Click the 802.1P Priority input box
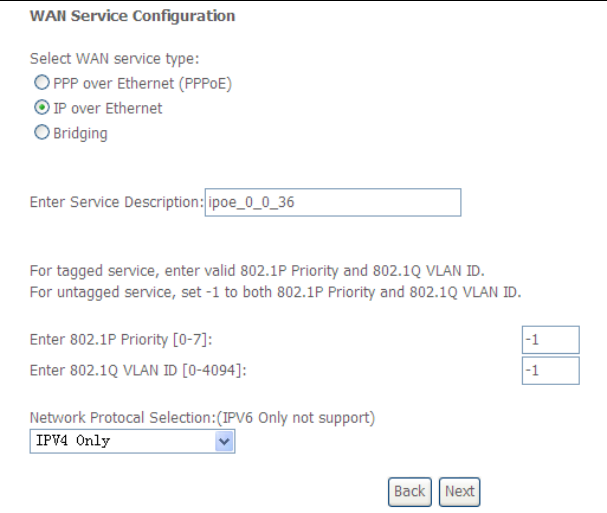 tap(550, 340)
